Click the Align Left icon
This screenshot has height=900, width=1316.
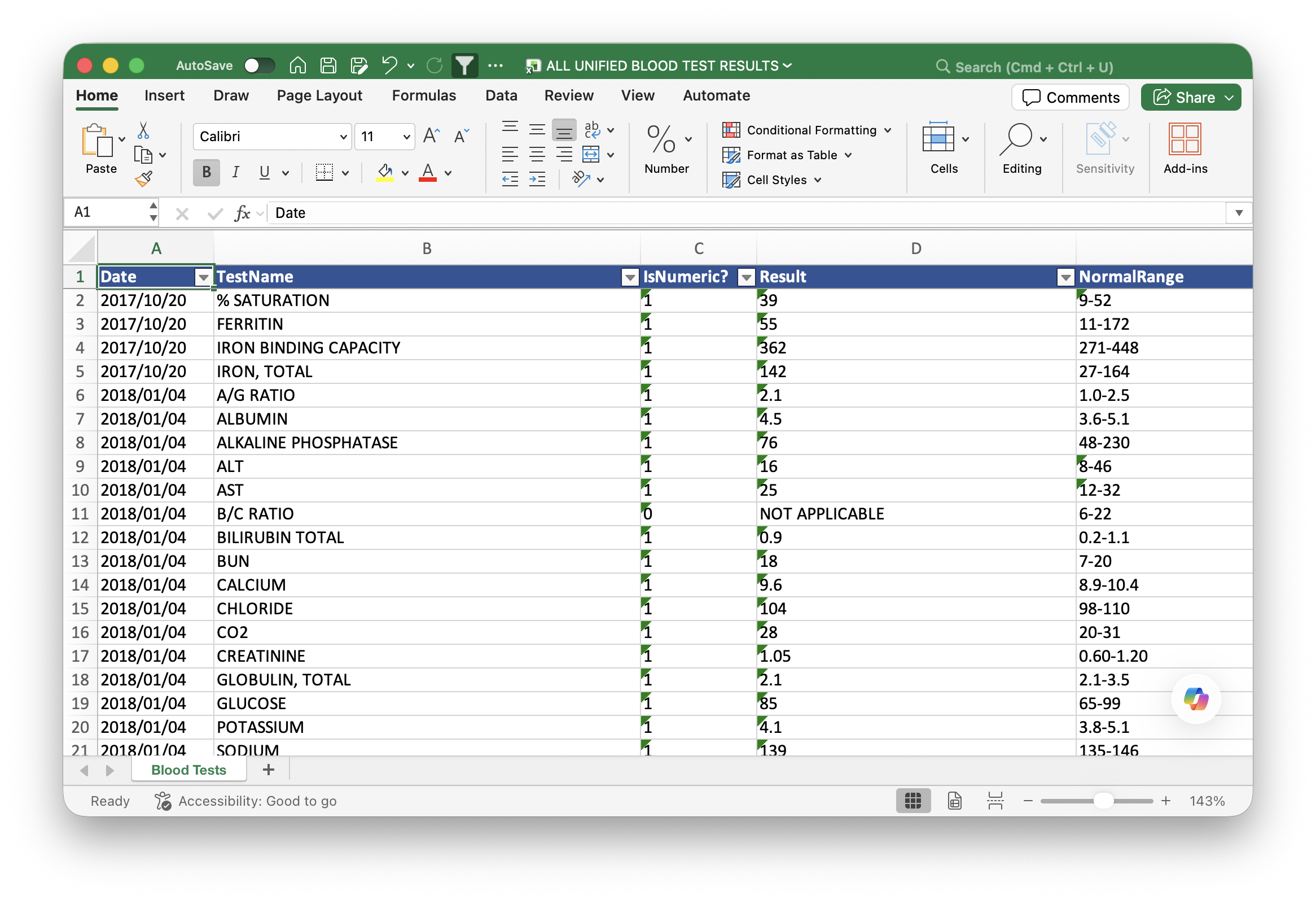pyautogui.click(x=510, y=155)
